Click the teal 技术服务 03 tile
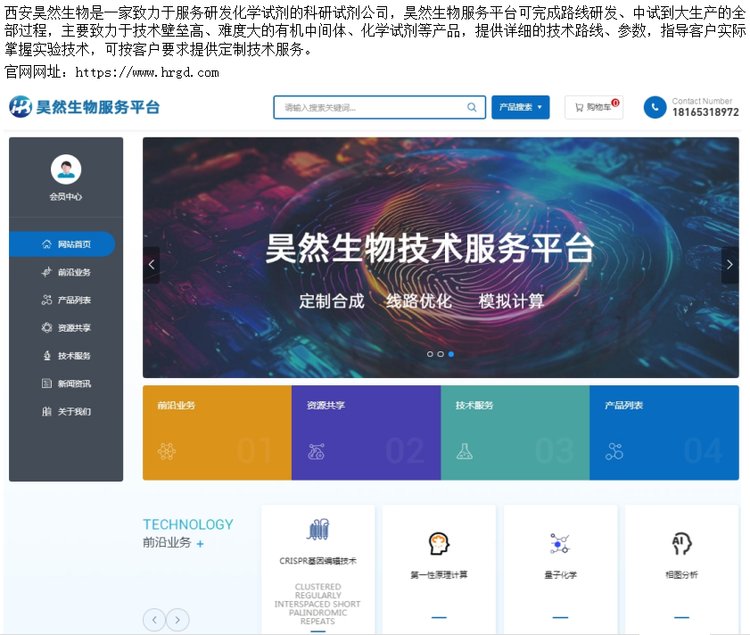Screen dimensions: 750x635 click(x=514, y=432)
